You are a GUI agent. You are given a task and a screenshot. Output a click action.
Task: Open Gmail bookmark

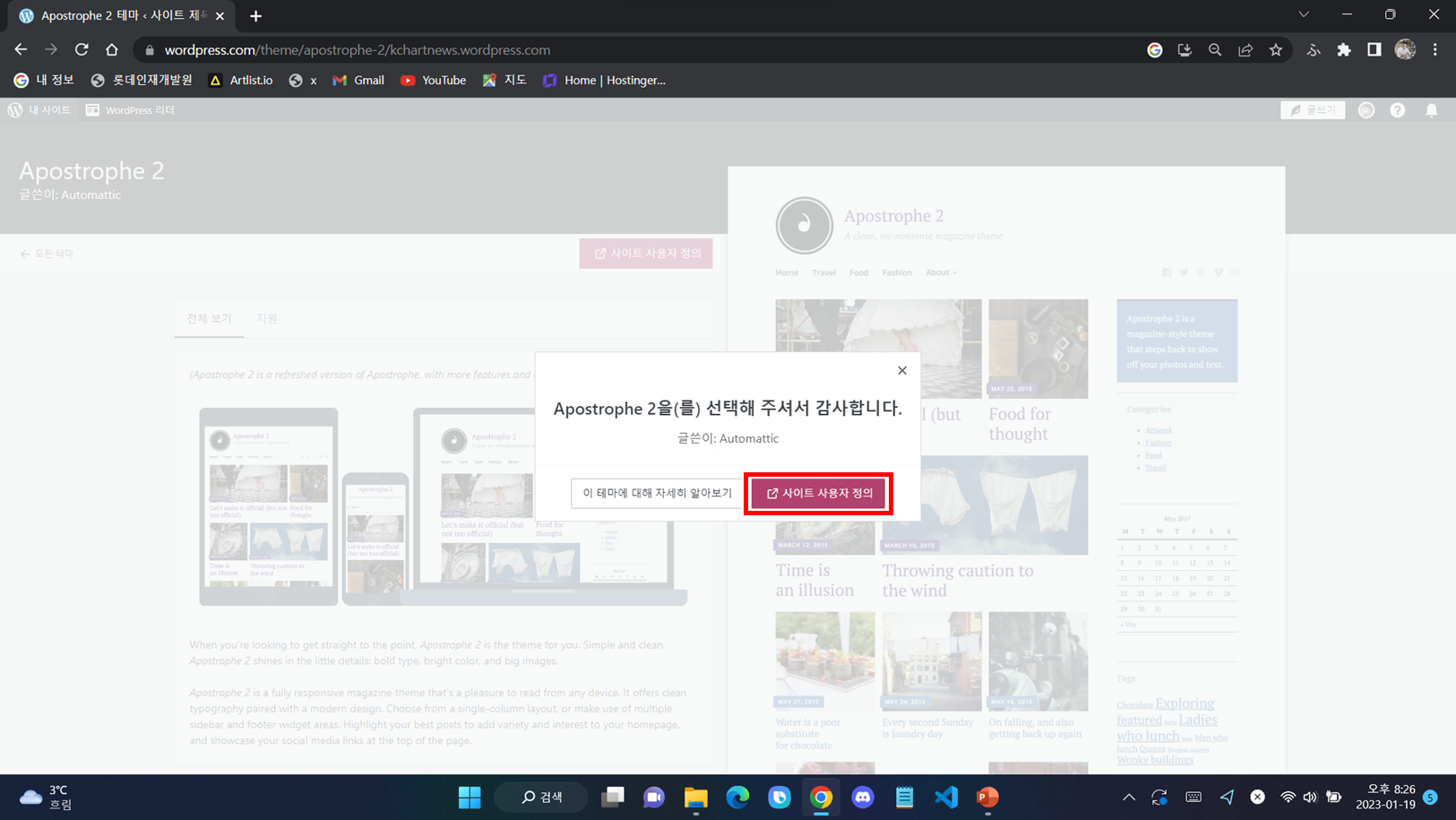point(358,80)
